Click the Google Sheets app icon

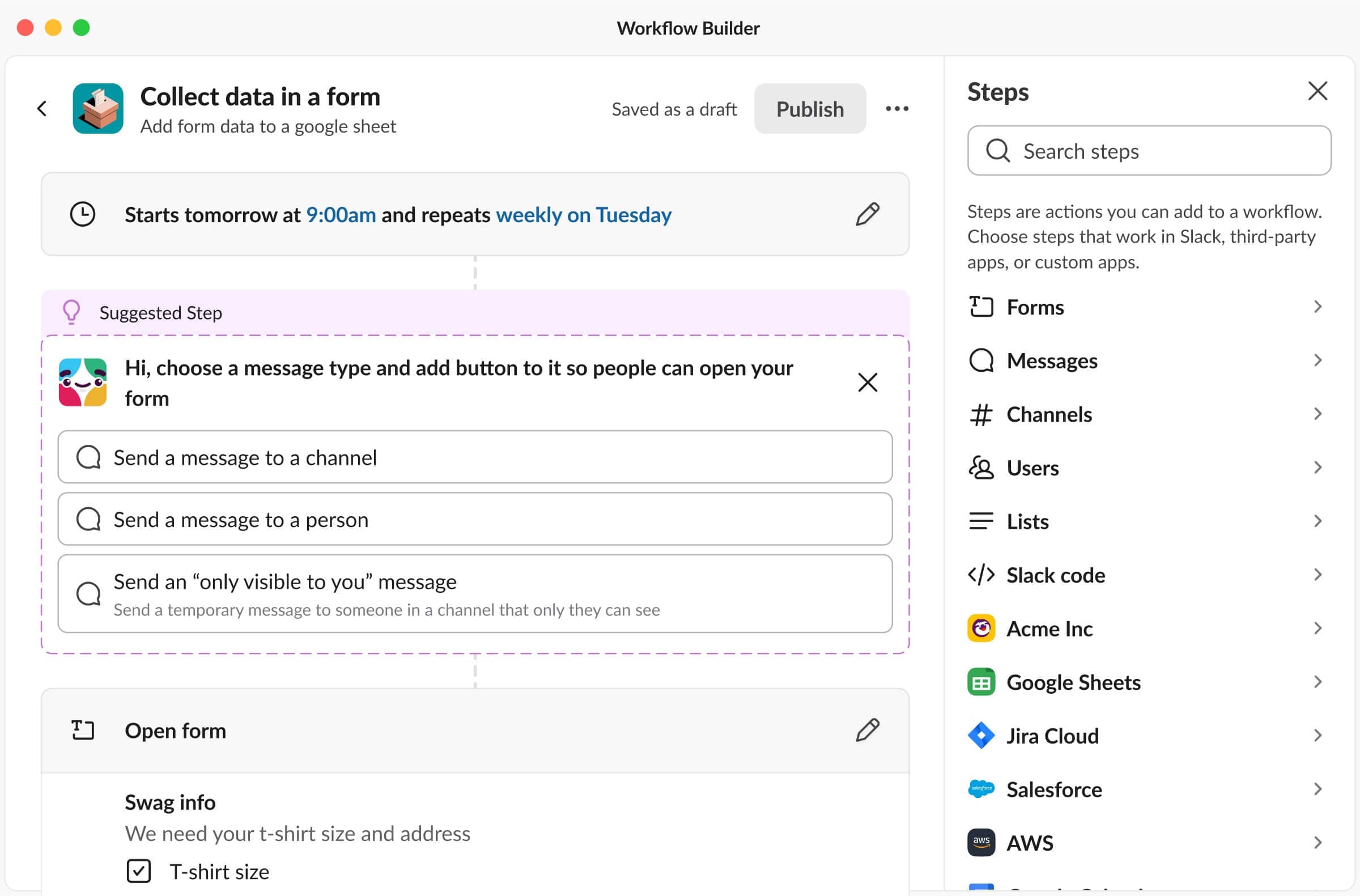(981, 682)
